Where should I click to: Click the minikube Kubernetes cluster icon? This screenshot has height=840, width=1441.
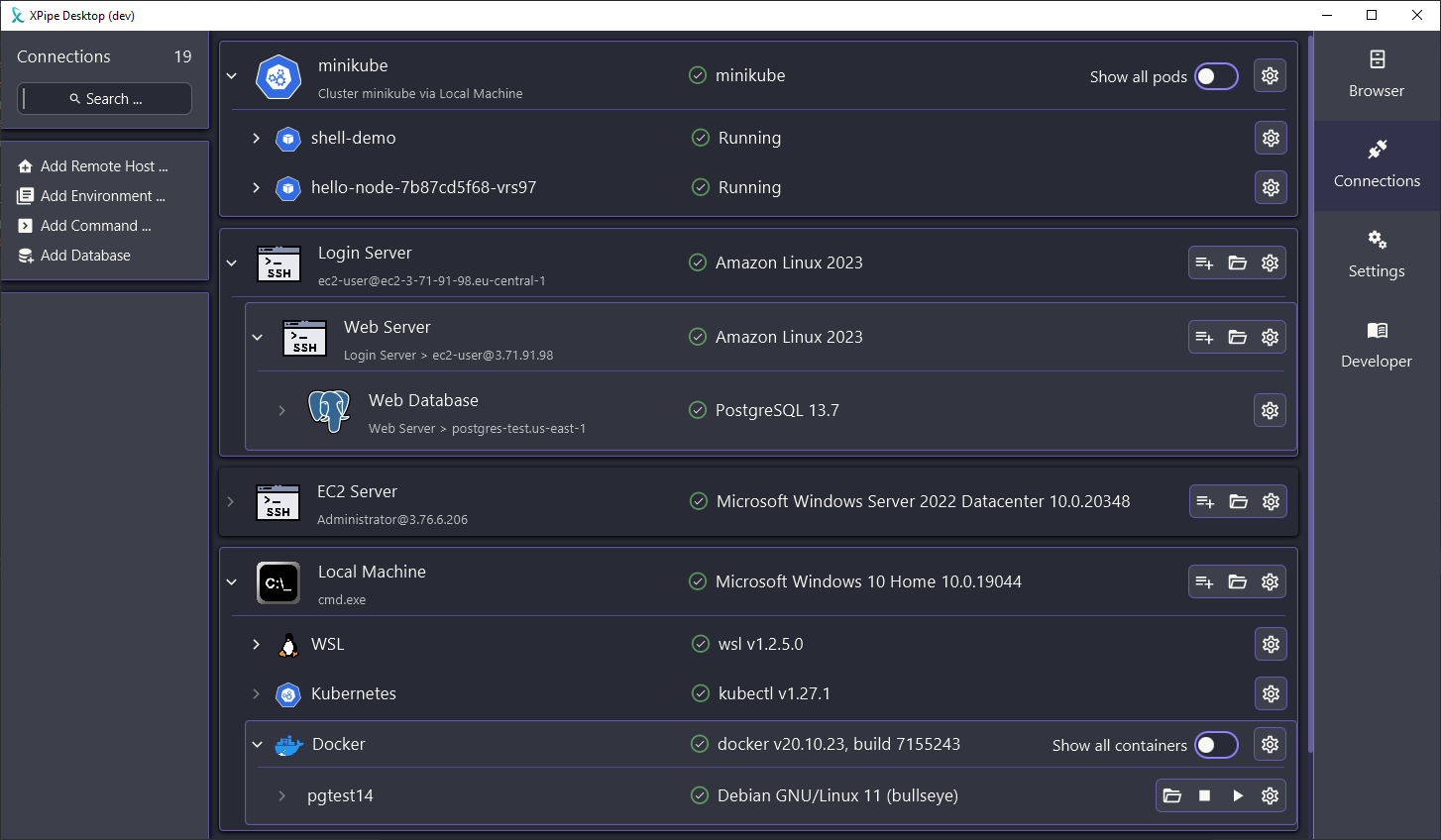[278, 77]
